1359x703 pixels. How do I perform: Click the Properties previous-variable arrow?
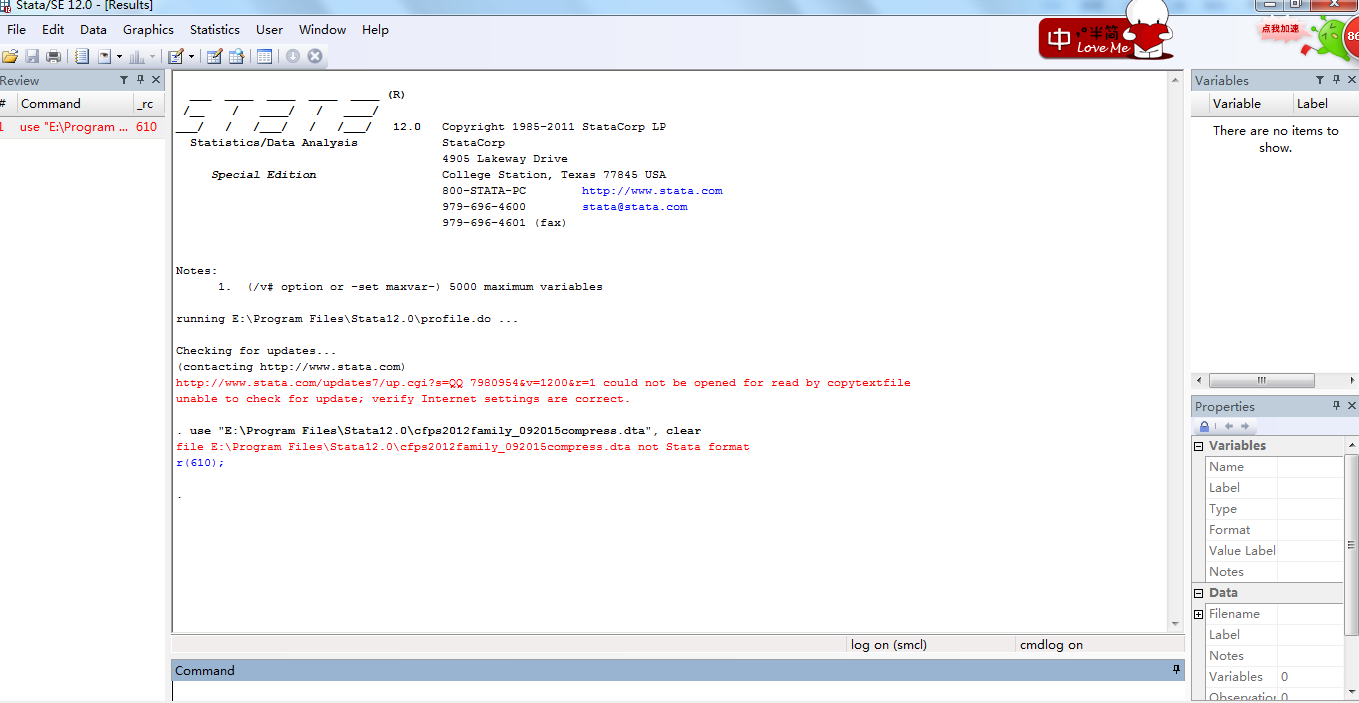(1229, 426)
